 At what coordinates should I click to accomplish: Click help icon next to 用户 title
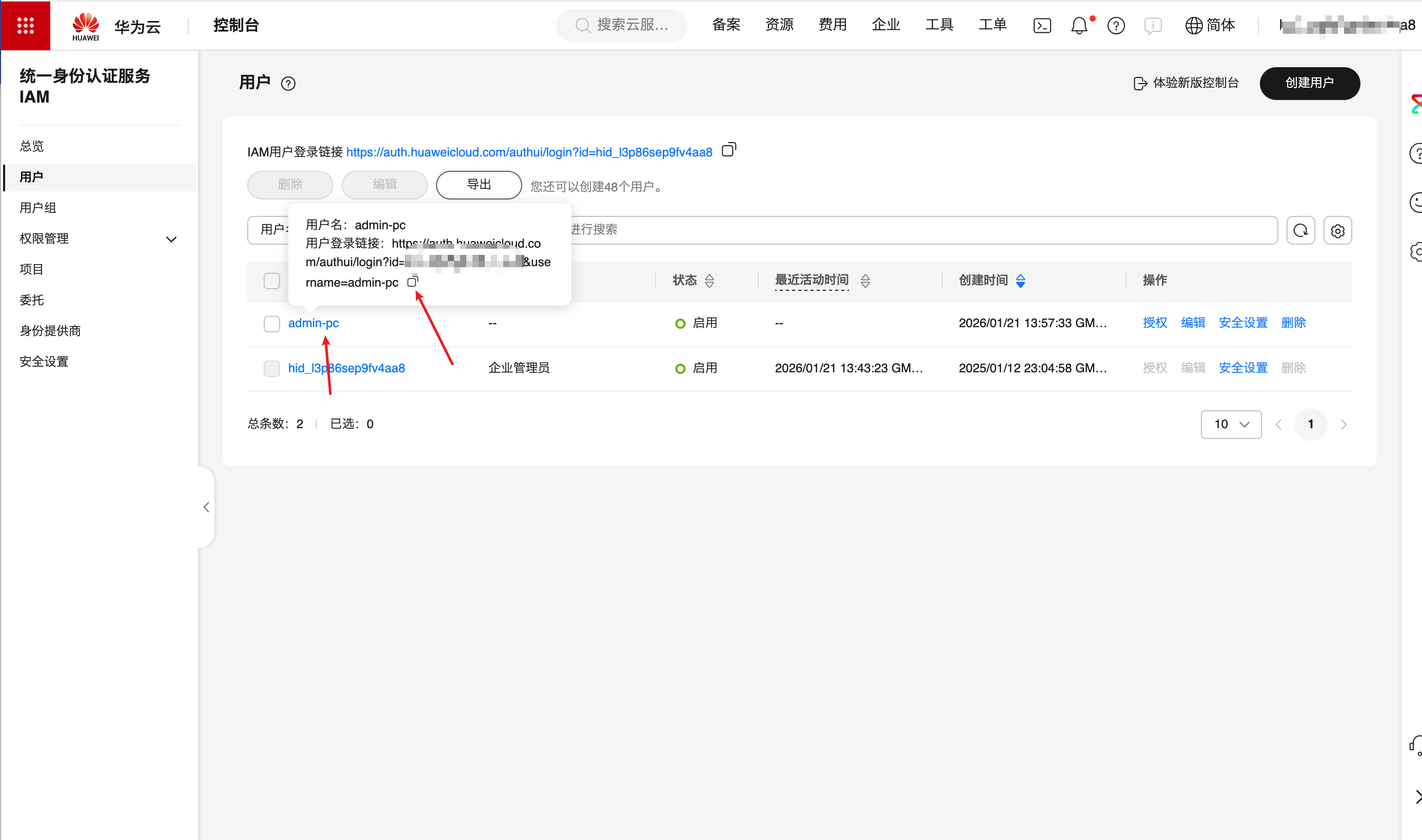(288, 84)
